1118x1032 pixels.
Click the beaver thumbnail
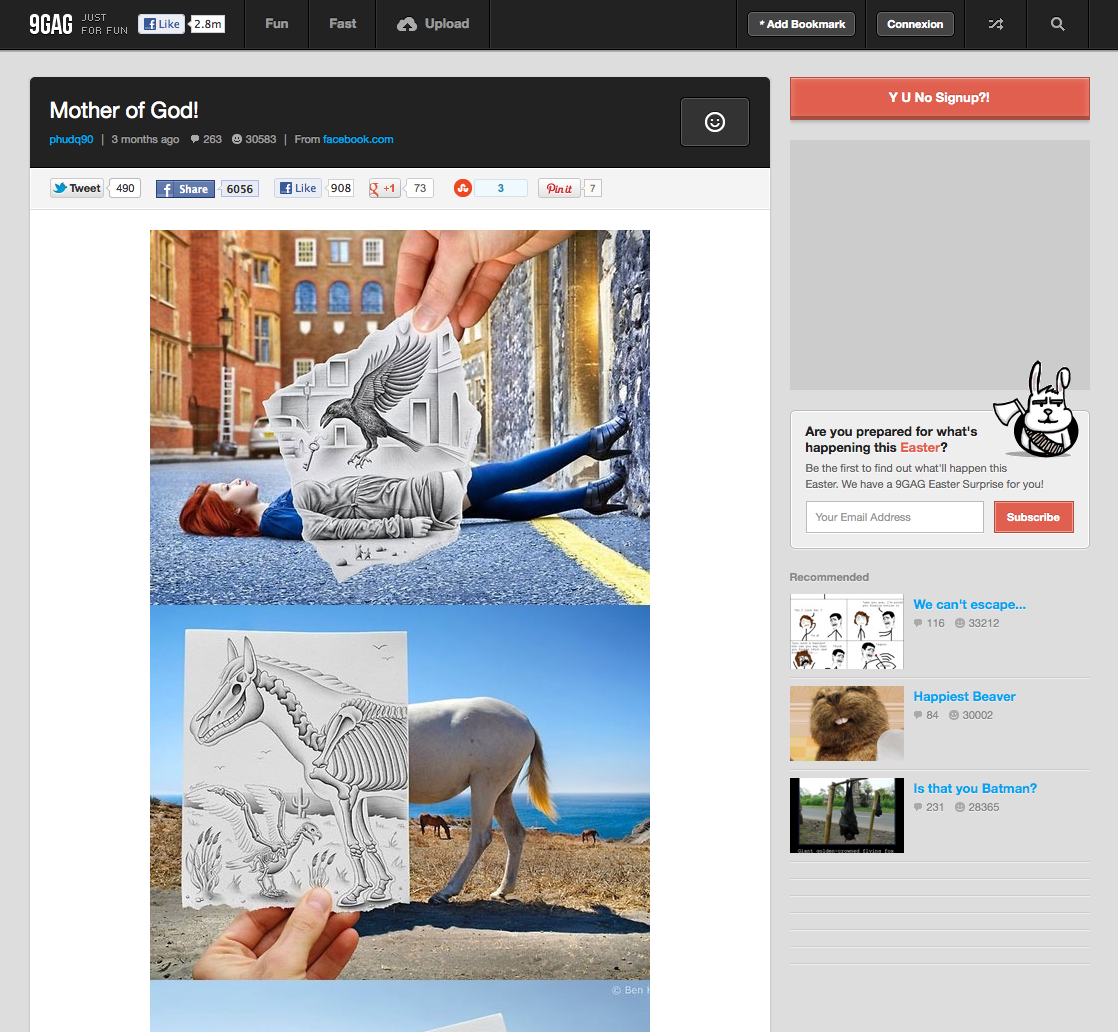coord(846,723)
